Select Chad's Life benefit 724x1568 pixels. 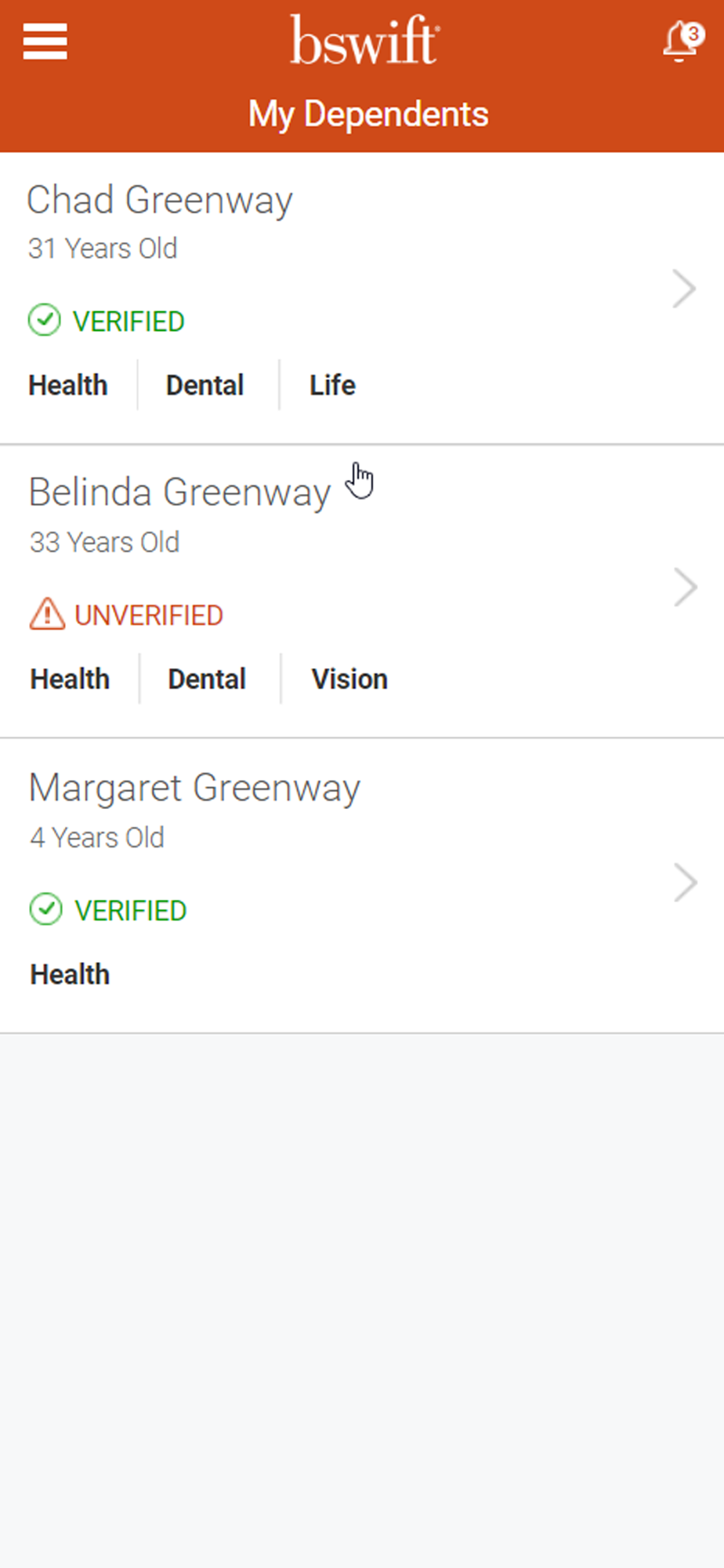(x=332, y=385)
